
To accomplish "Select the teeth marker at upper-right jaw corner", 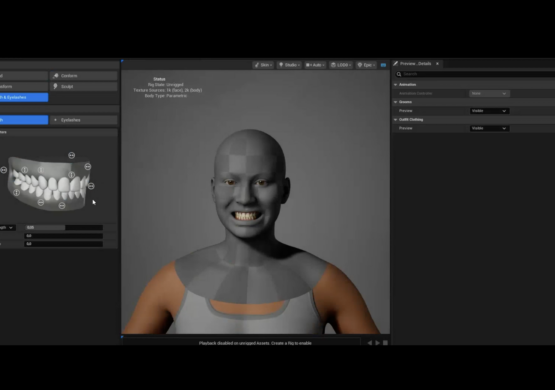I will [88, 166].
